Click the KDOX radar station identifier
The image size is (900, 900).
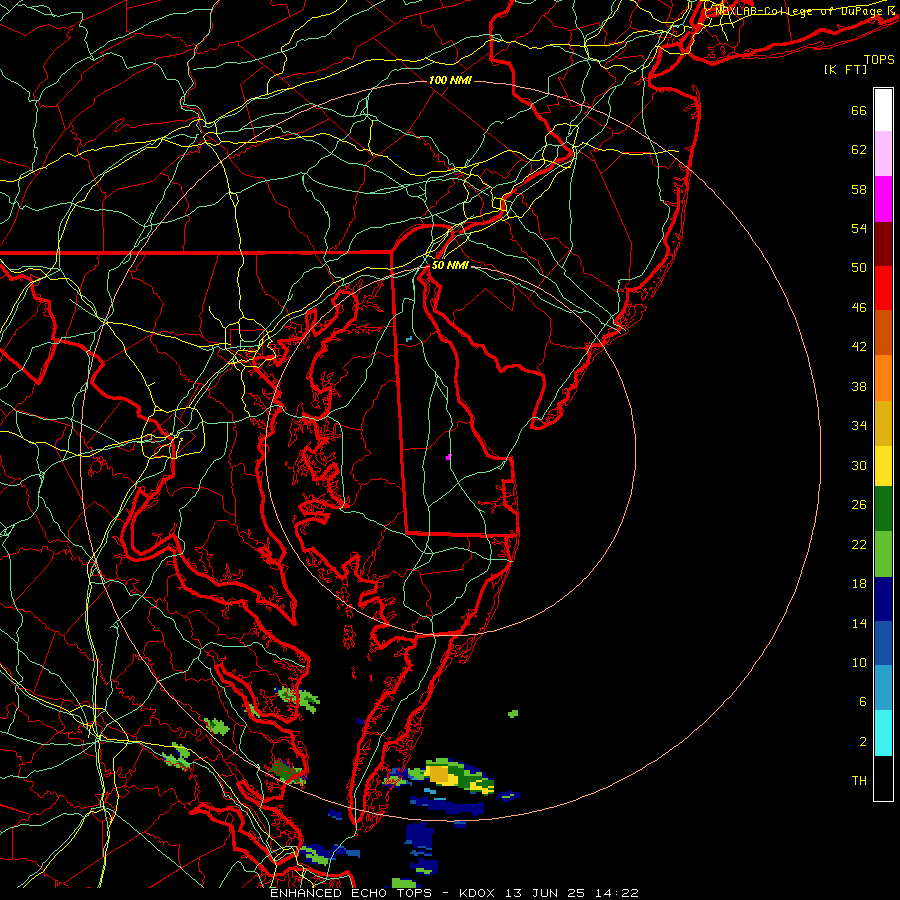coord(479,893)
